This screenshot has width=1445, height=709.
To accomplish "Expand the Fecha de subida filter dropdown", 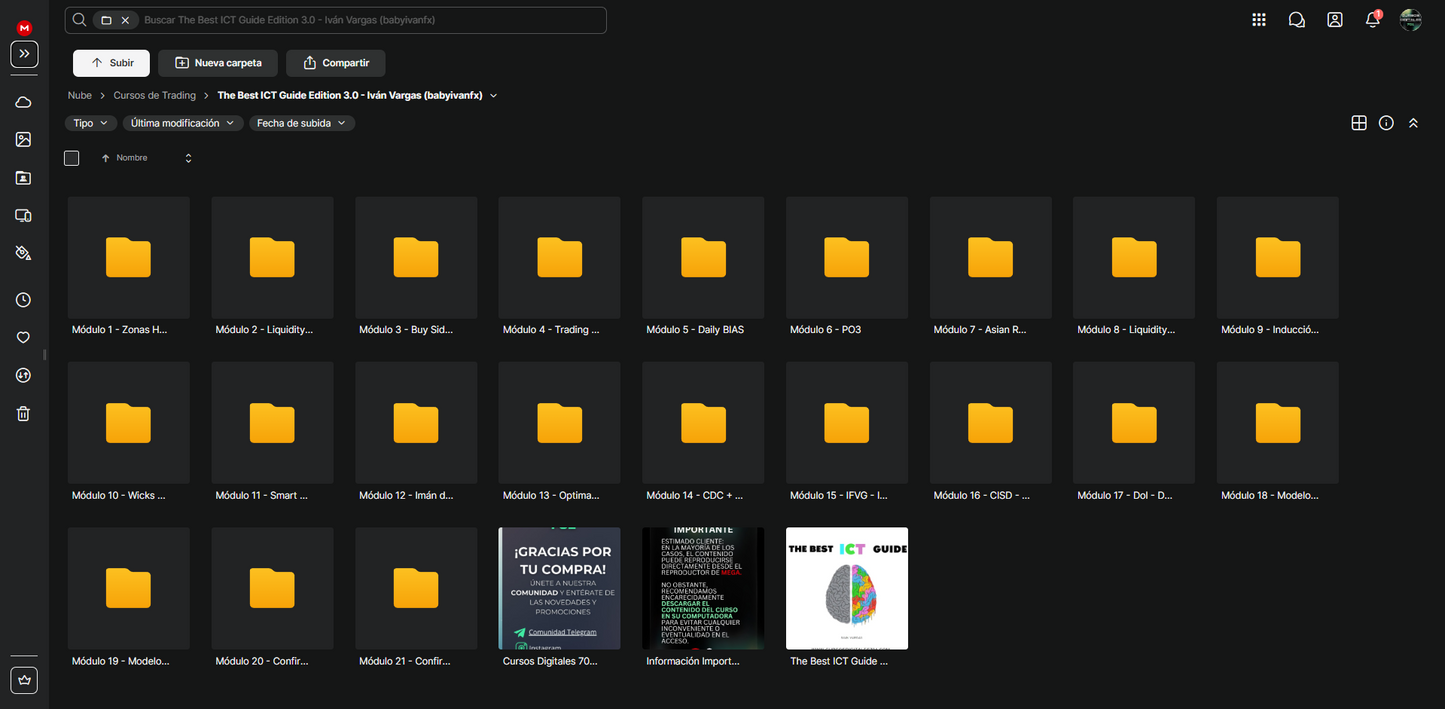I will 301,123.
